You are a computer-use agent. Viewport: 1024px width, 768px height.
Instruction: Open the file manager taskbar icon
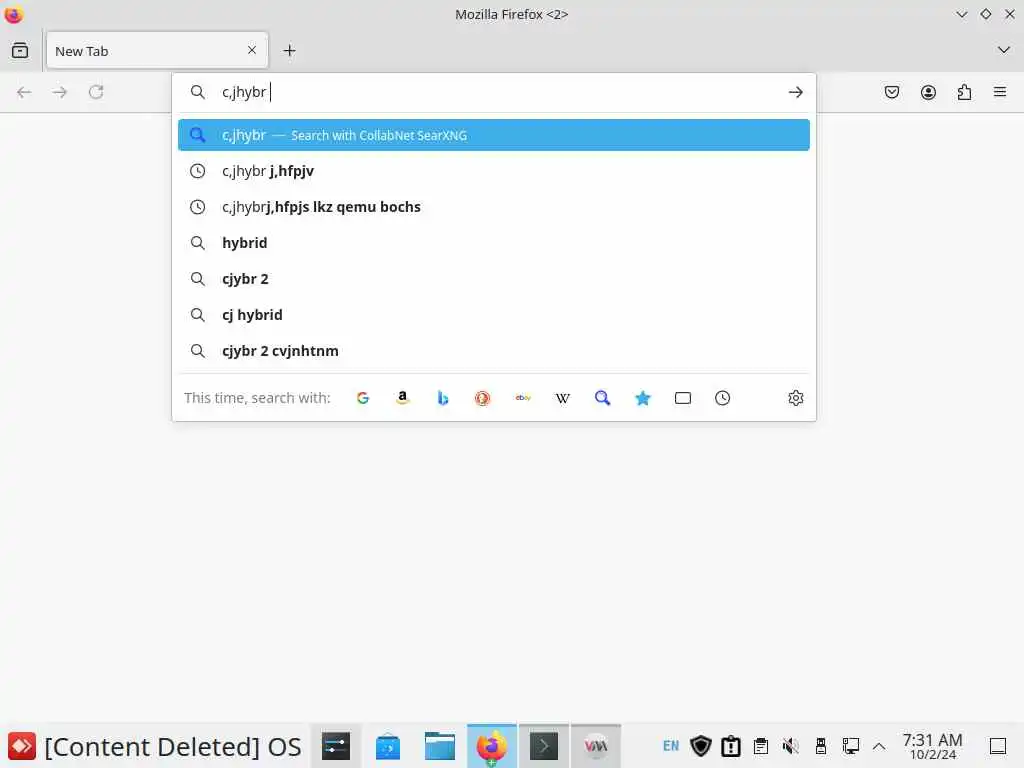pyautogui.click(x=440, y=746)
